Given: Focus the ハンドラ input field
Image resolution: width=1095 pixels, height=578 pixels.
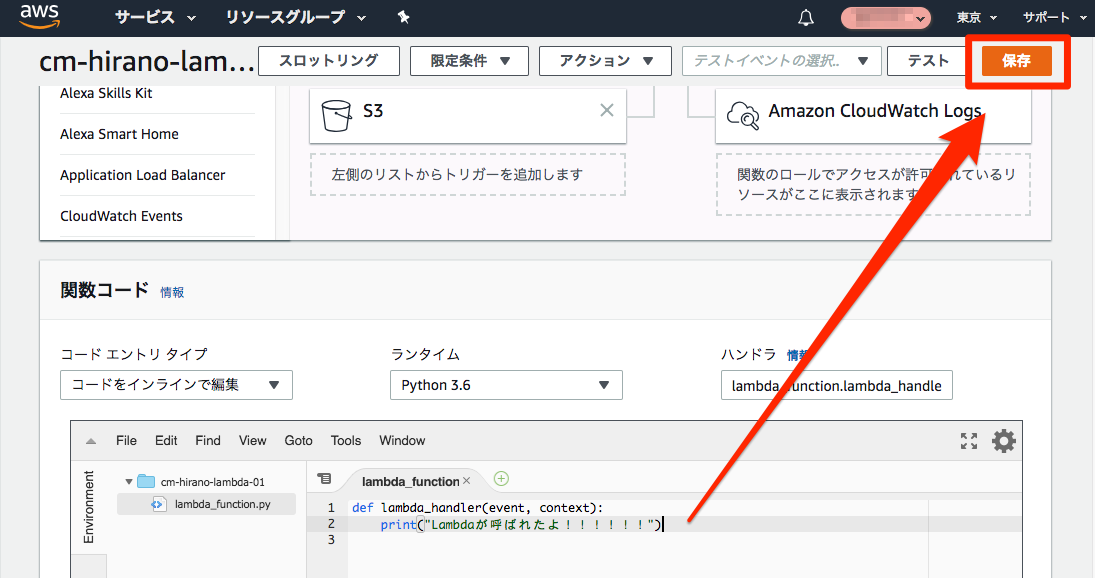Looking at the screenshot, I should [837, 385].
